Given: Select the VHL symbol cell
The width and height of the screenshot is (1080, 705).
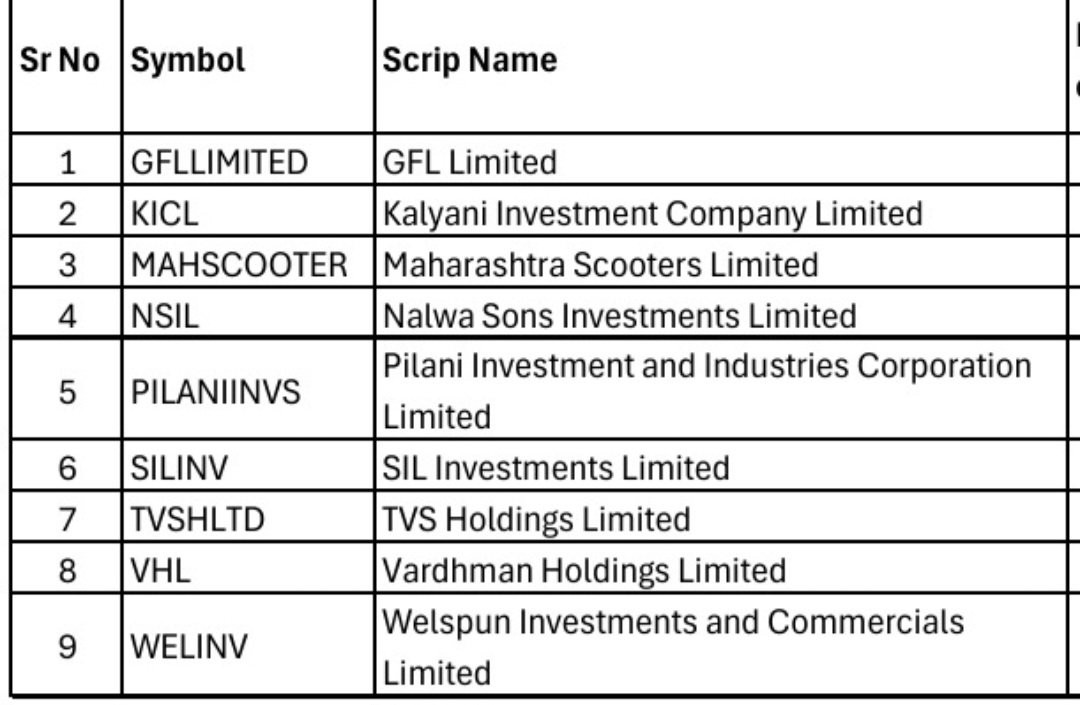Looking at the screenshot, I should tap(248, 567).
